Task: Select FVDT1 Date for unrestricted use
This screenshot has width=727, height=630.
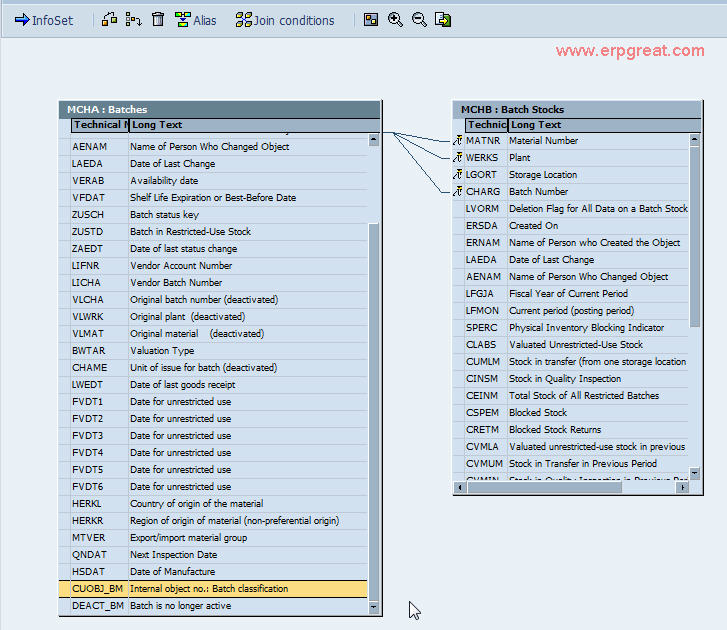Action: tap(213, 402)
